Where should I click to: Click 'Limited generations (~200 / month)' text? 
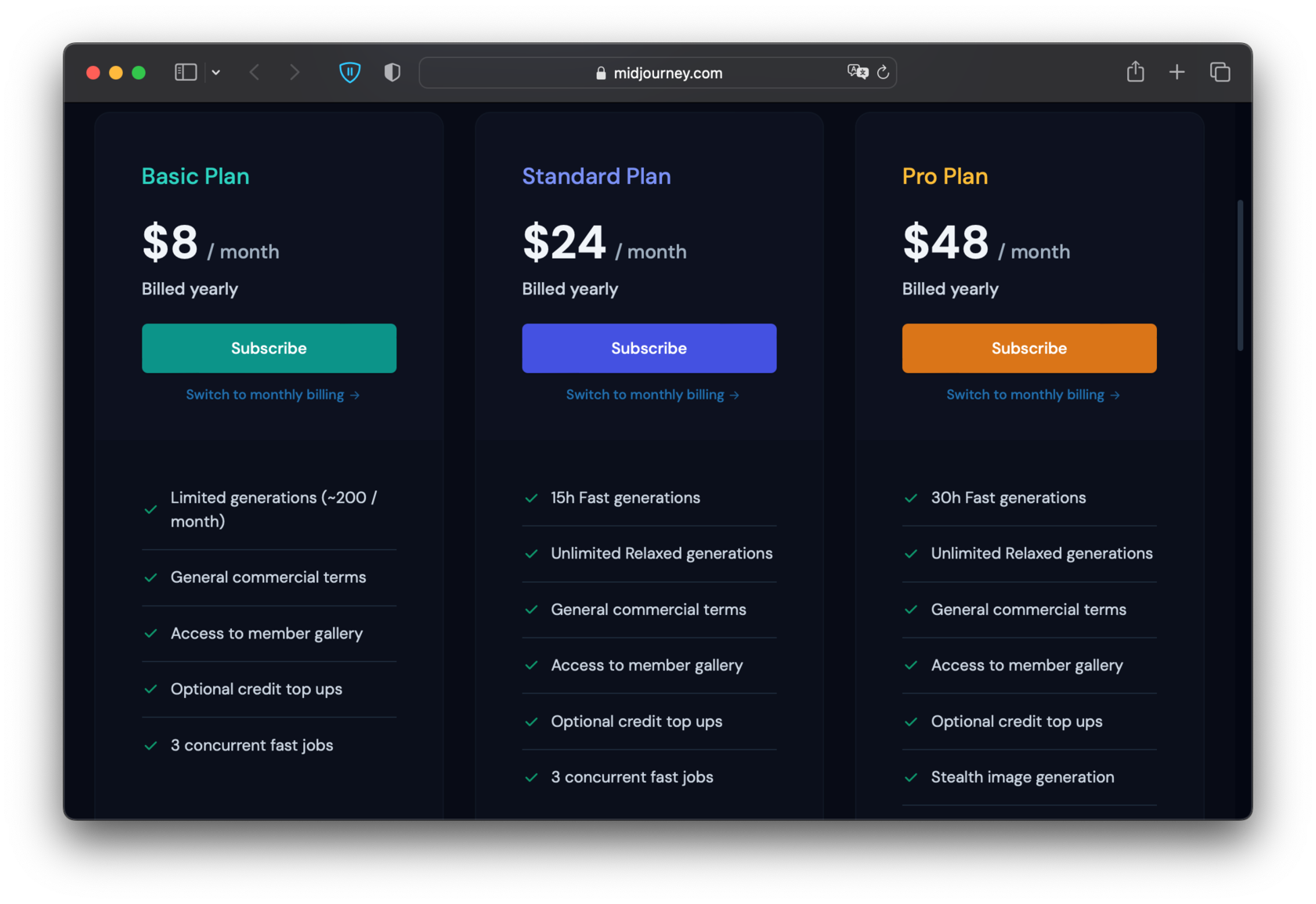[273, 509]
